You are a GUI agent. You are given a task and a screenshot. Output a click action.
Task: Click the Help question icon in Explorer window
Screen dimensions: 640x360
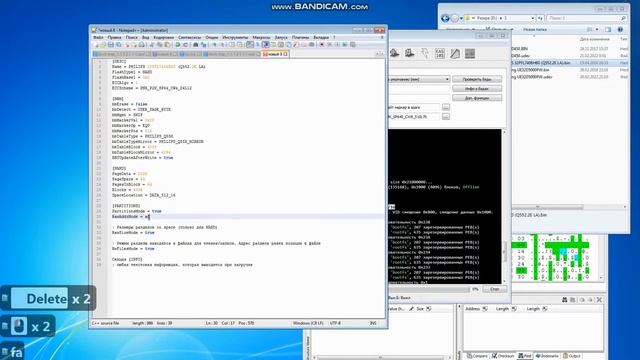click(x=620, y=29)
